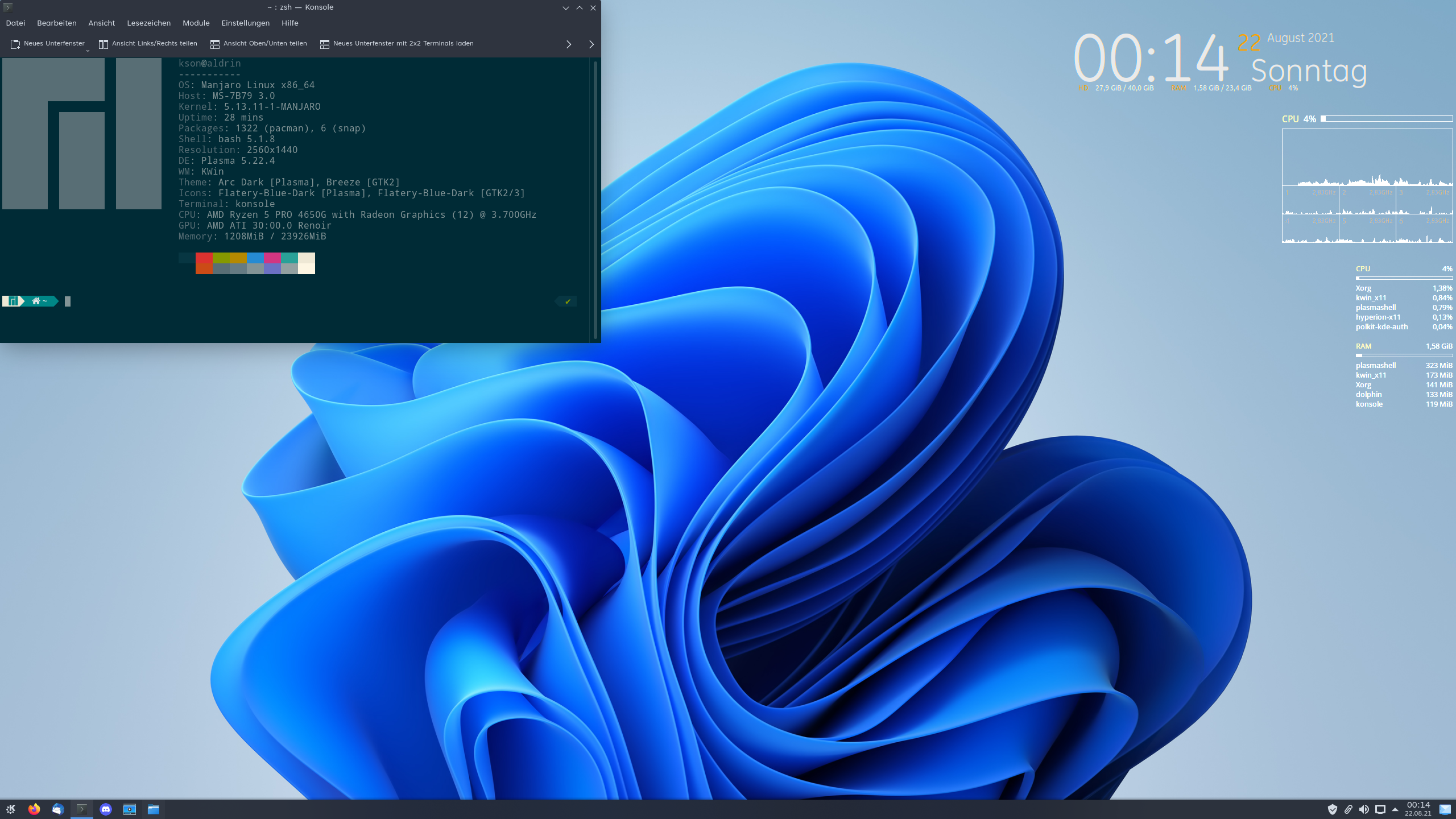Click the shield update status tray icon
The image size is (1456, 819).
pos(1332,809)
